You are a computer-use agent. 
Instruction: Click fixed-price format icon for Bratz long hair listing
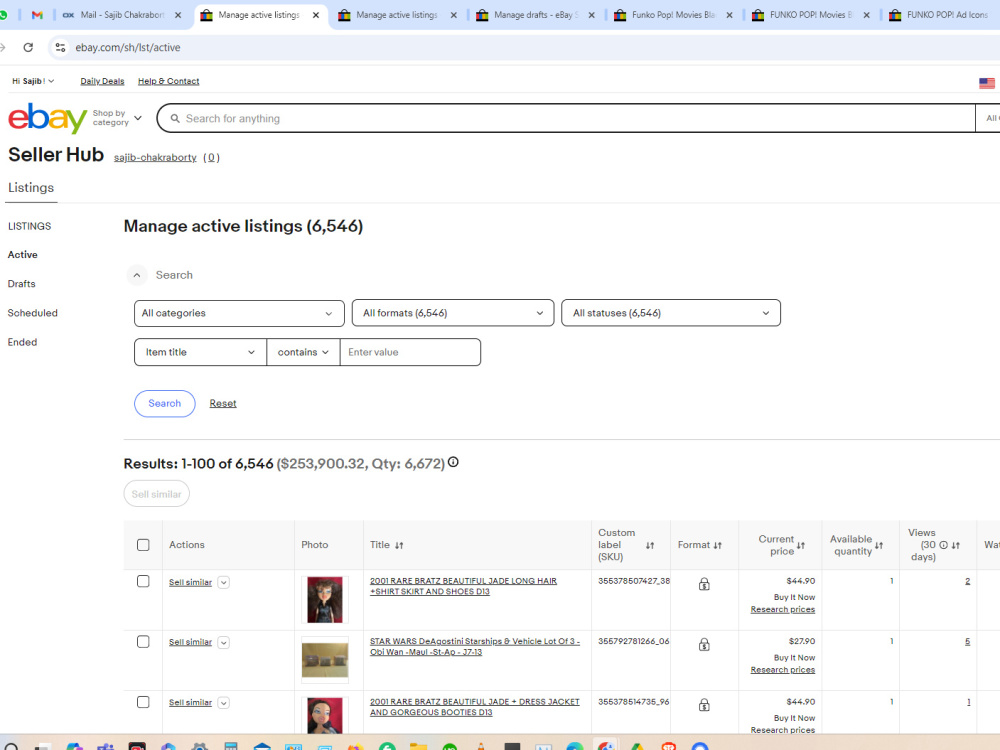click(704, 584)
